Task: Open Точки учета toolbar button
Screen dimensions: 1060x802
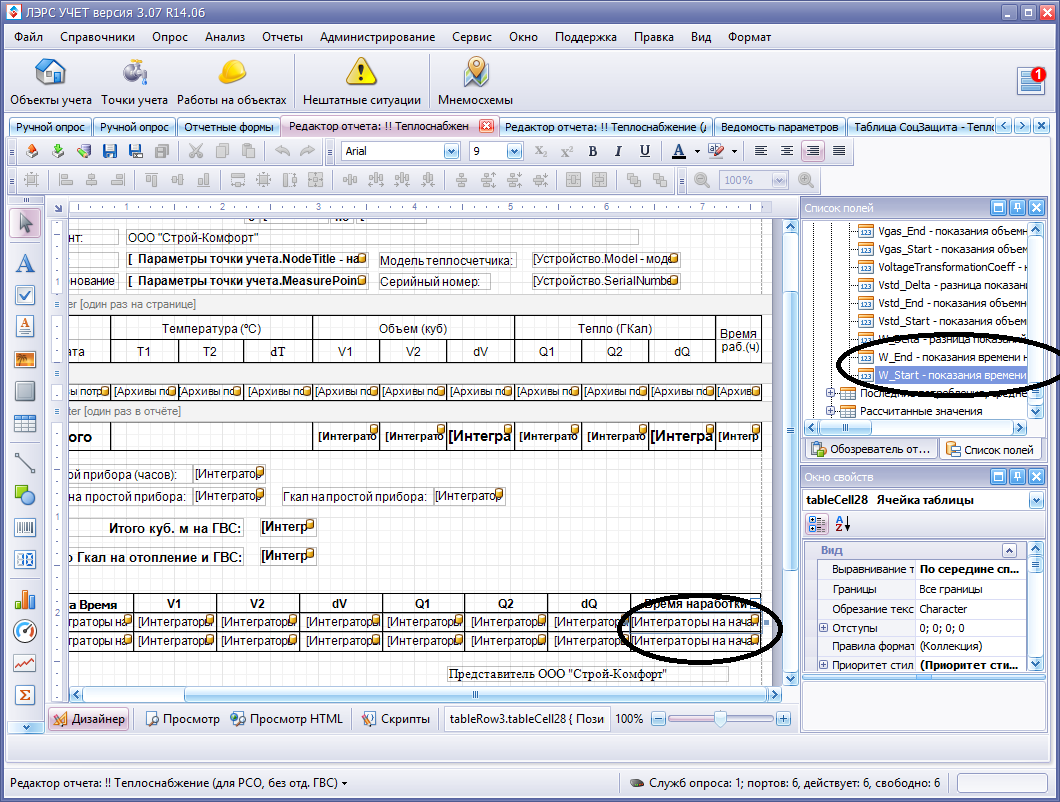Action: [x=135, y=82]
